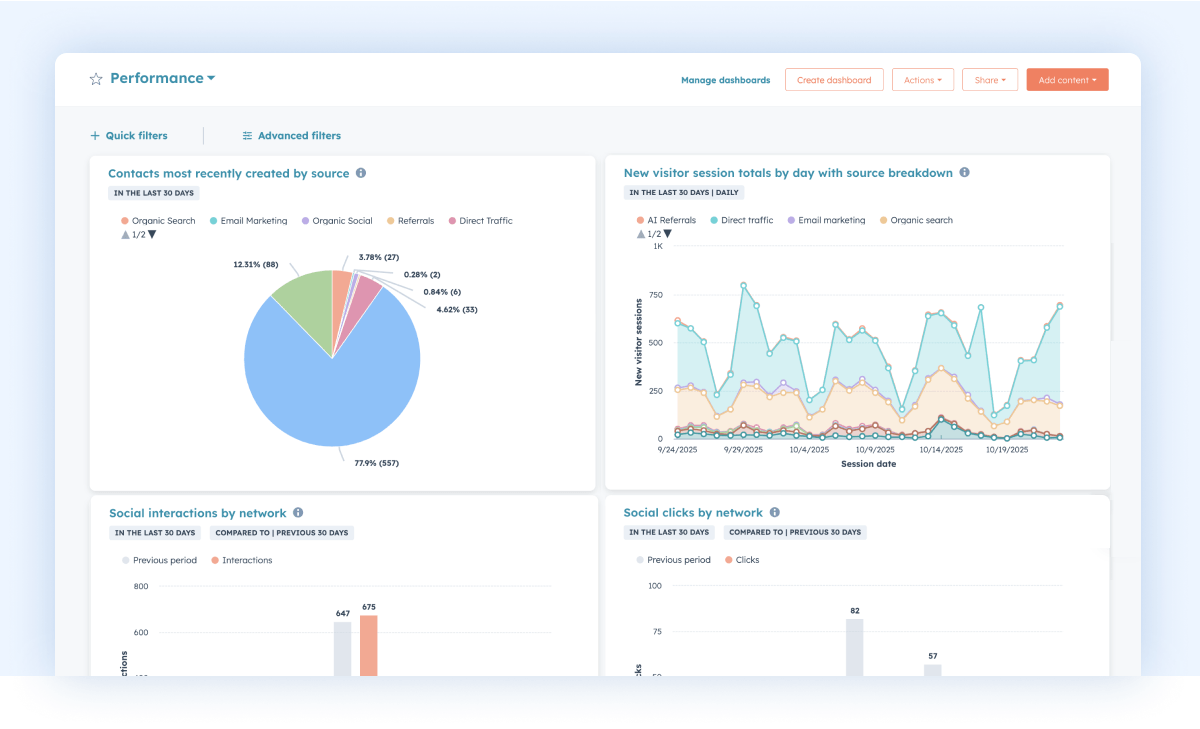Image resolution: width=1200 pixels, height=729 pixels.
Task: Expand the Actions dropdown menu
Action: [x=922, y=80]
